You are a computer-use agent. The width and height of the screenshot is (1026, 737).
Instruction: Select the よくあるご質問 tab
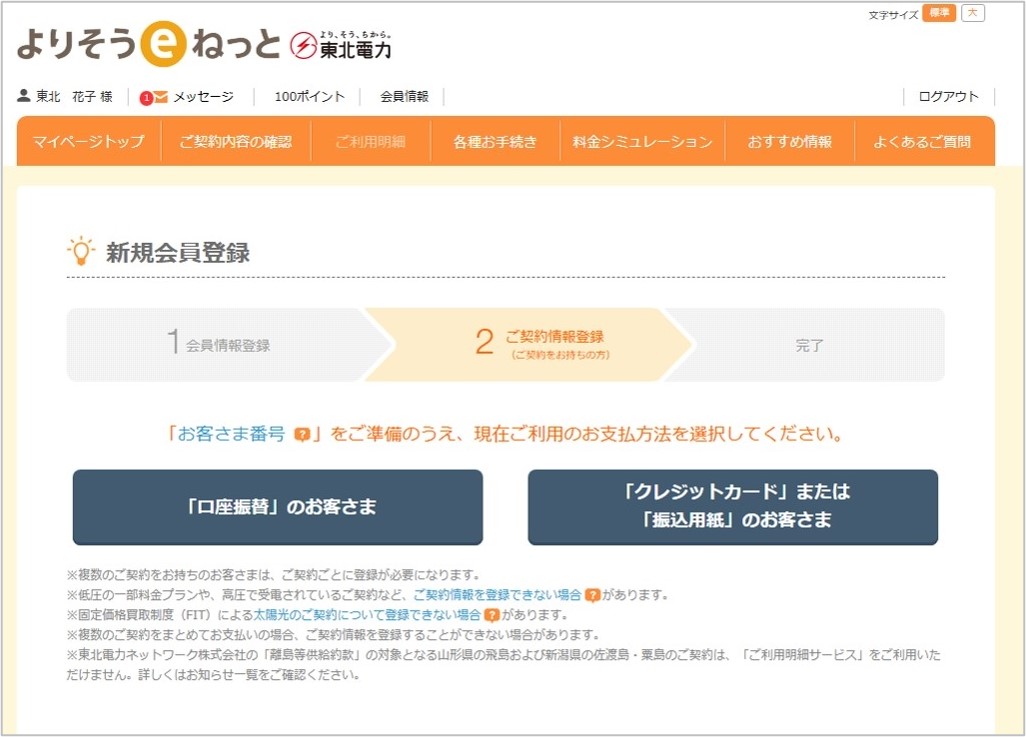point(922,141)
